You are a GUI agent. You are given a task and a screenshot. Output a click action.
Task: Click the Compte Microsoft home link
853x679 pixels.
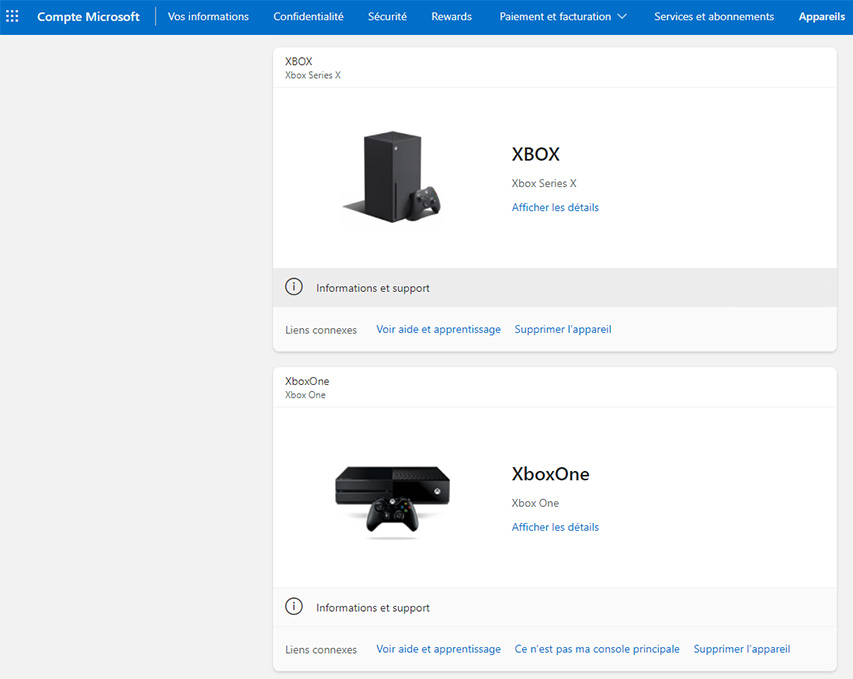[88, 17]
